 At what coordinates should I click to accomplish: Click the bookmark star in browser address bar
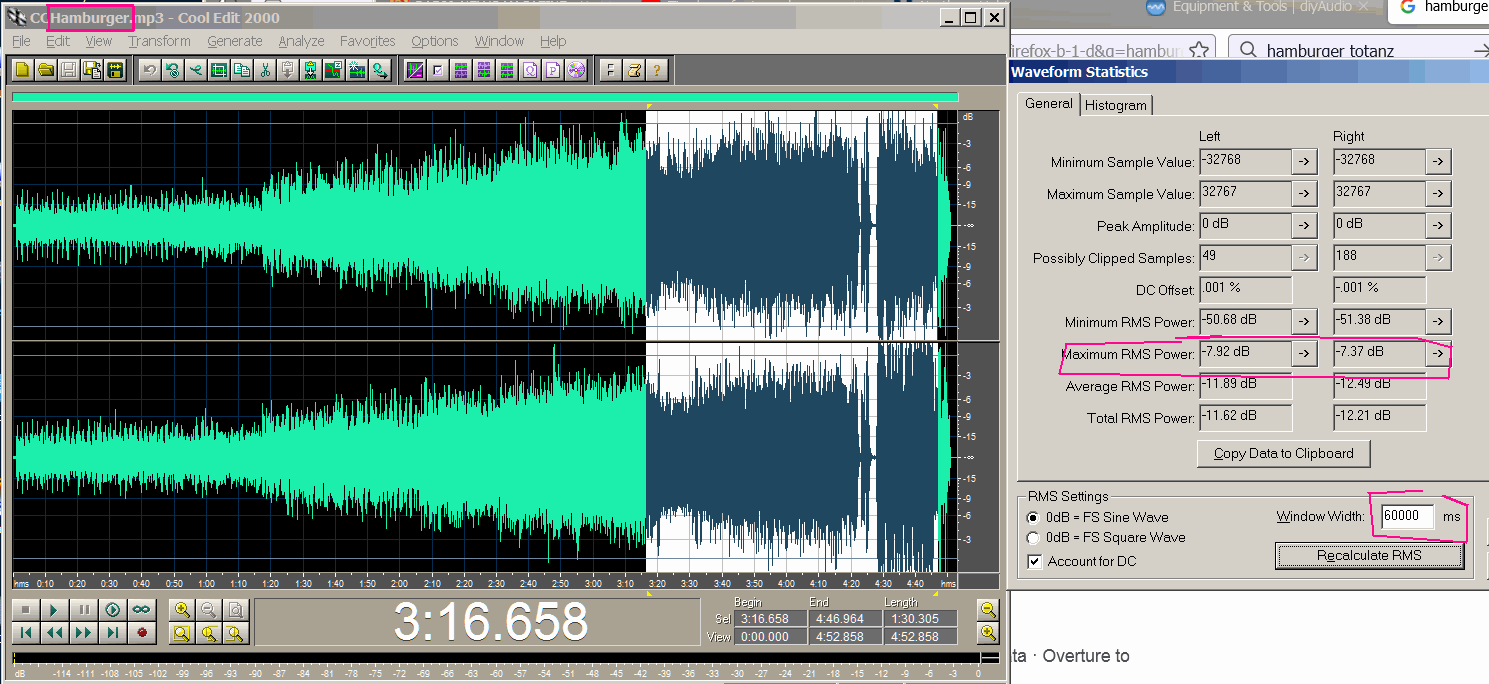pyautogui.click(x=1199, y=50)
